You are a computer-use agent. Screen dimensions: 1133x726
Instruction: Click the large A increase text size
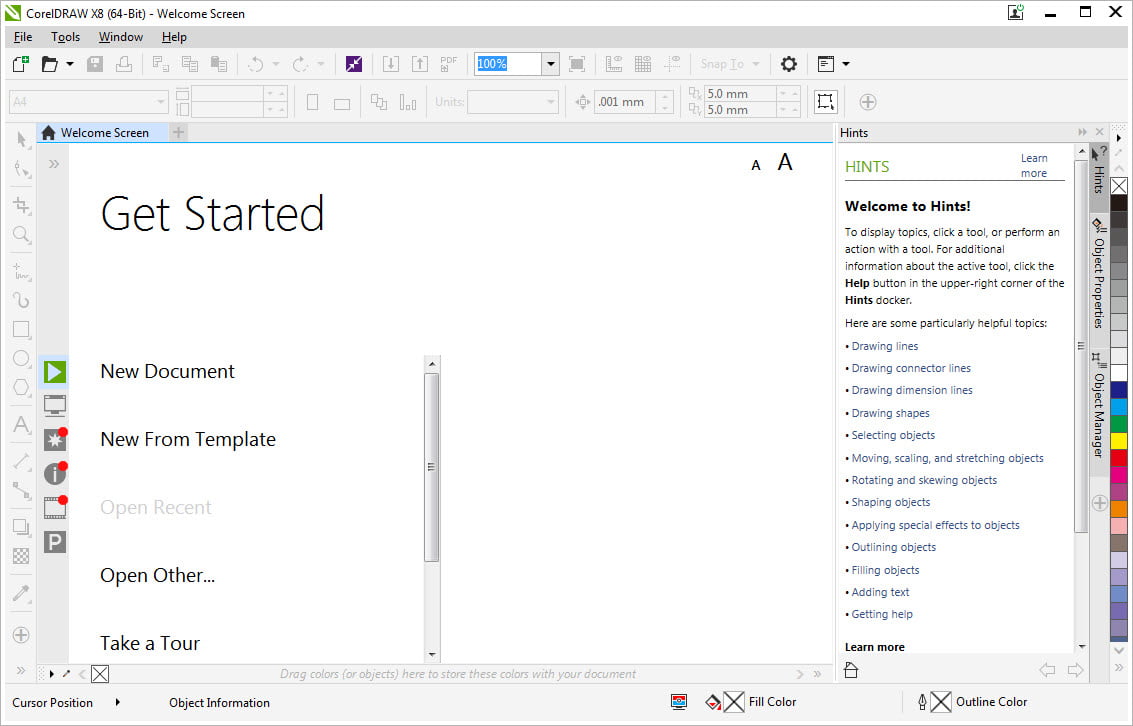click(785, 163)
